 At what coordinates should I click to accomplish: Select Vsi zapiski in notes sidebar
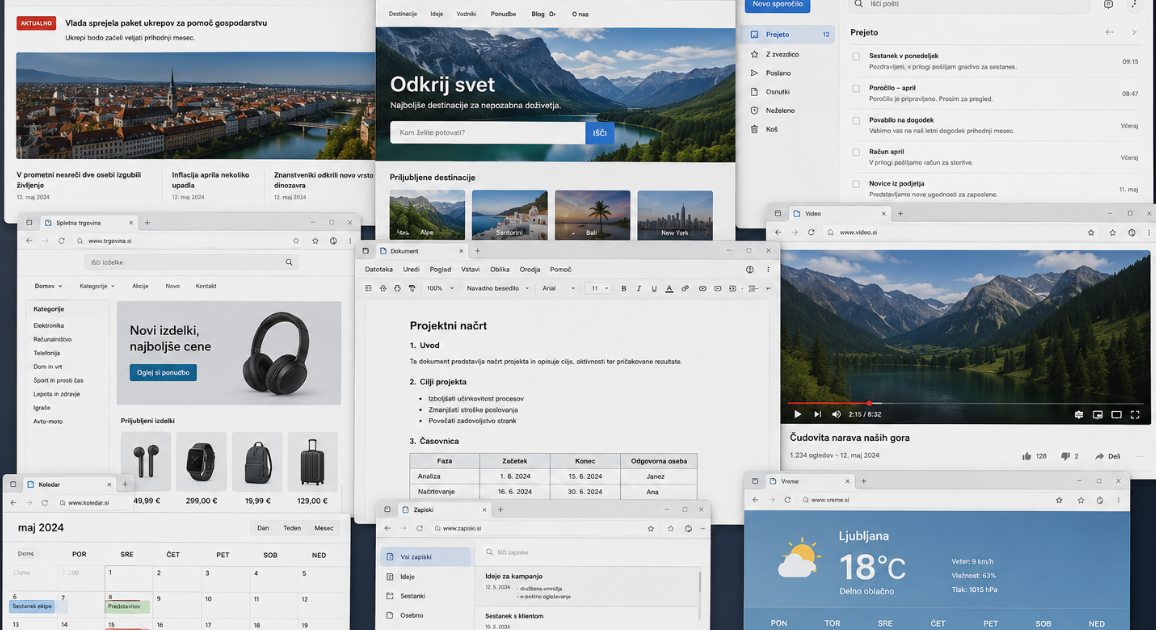[425, 557]
